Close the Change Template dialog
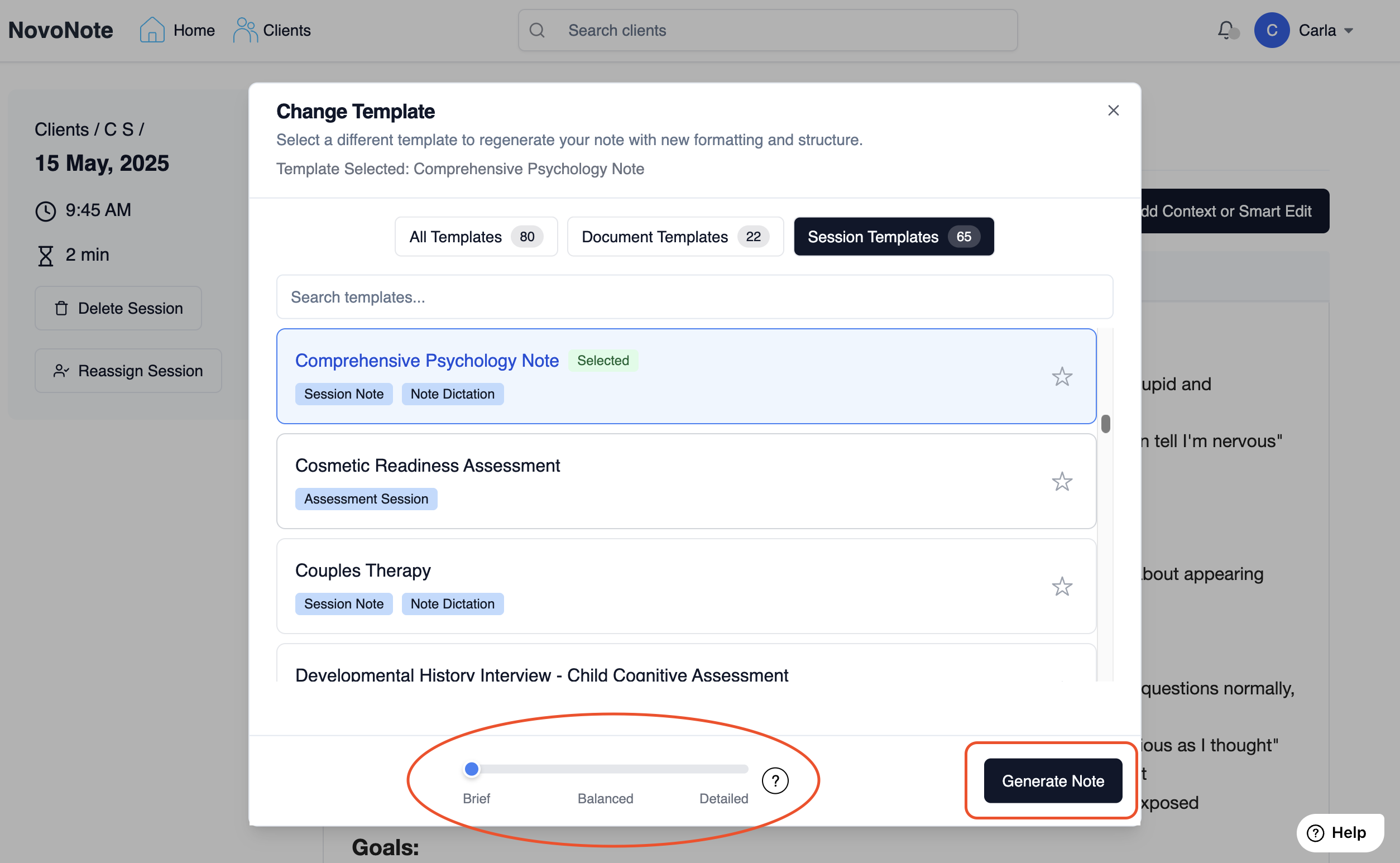Image resolution: width=1400 pixels, height=863 pixels. click(x=1113, y=110)
